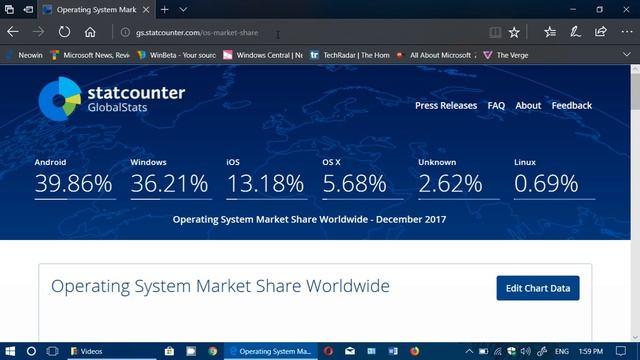Open clock showing 1:59 PM

(x=591, y=351)
